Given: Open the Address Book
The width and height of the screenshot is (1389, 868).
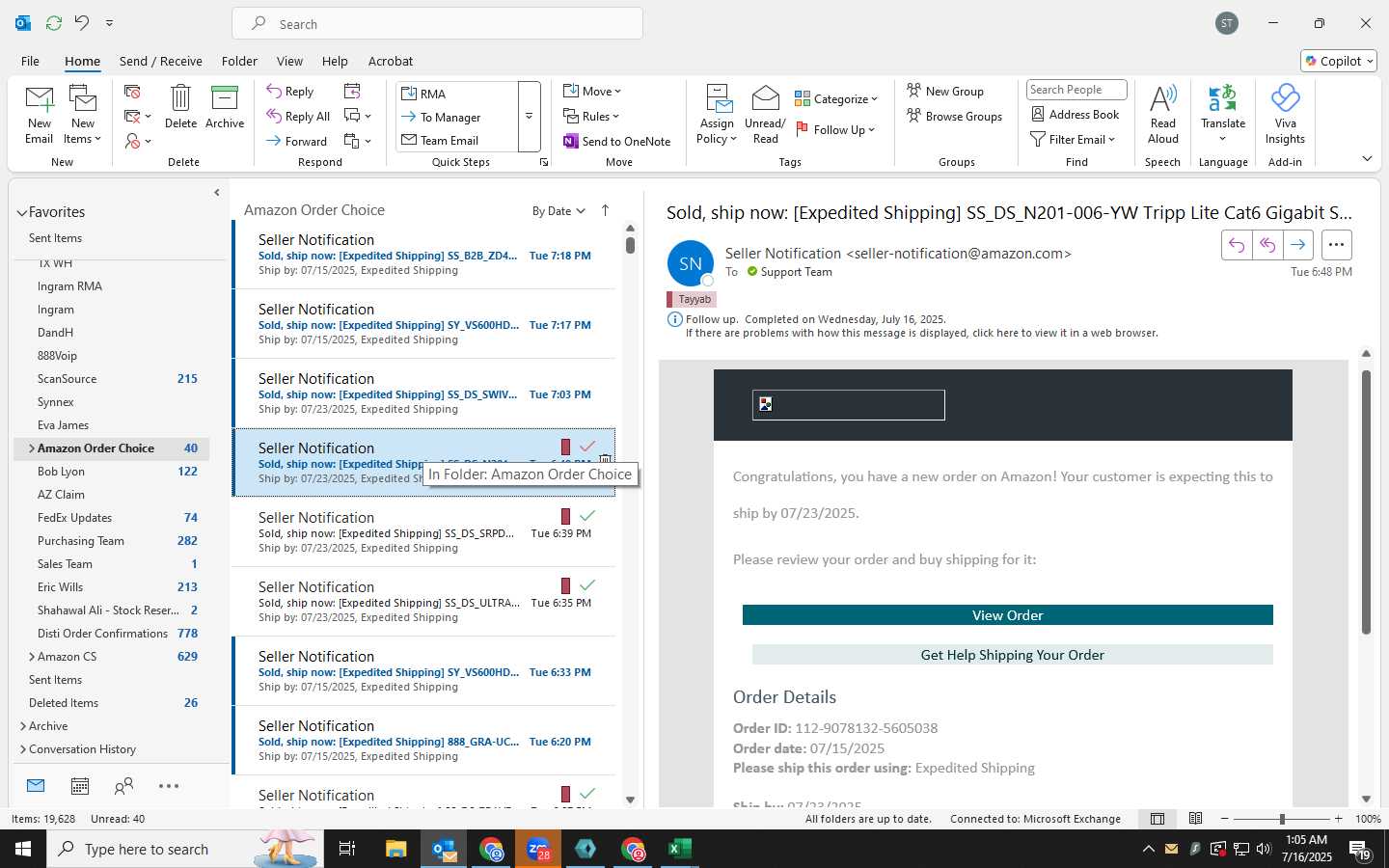Looking at the screenshot, I should [1075, 114].
